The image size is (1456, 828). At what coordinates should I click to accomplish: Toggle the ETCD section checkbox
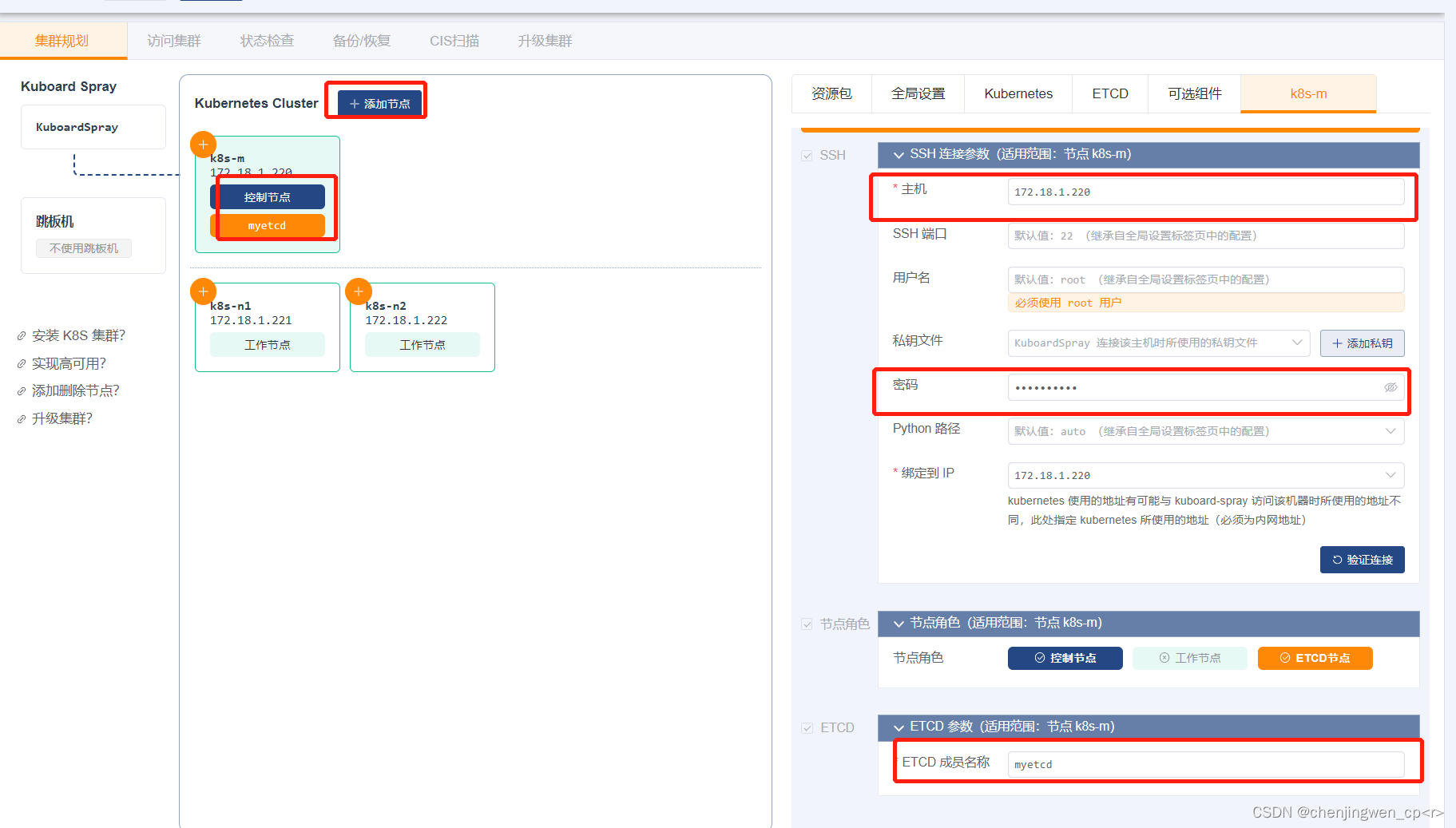[x=807, y=728]
